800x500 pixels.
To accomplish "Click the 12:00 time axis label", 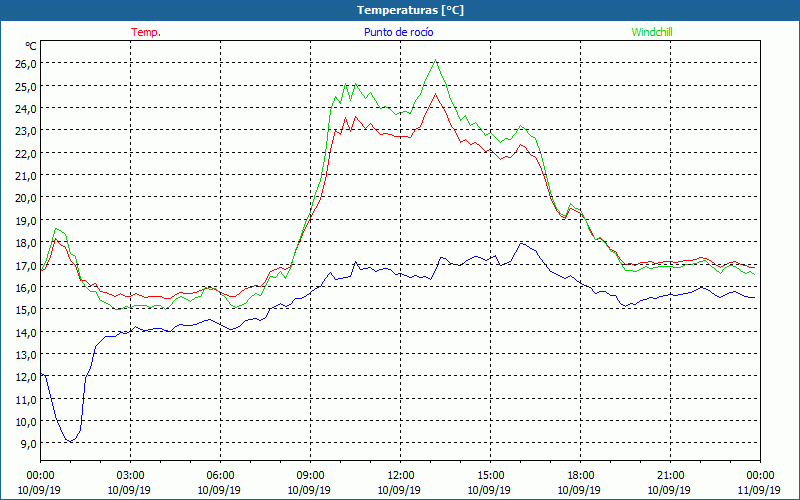I will point(401,476).
